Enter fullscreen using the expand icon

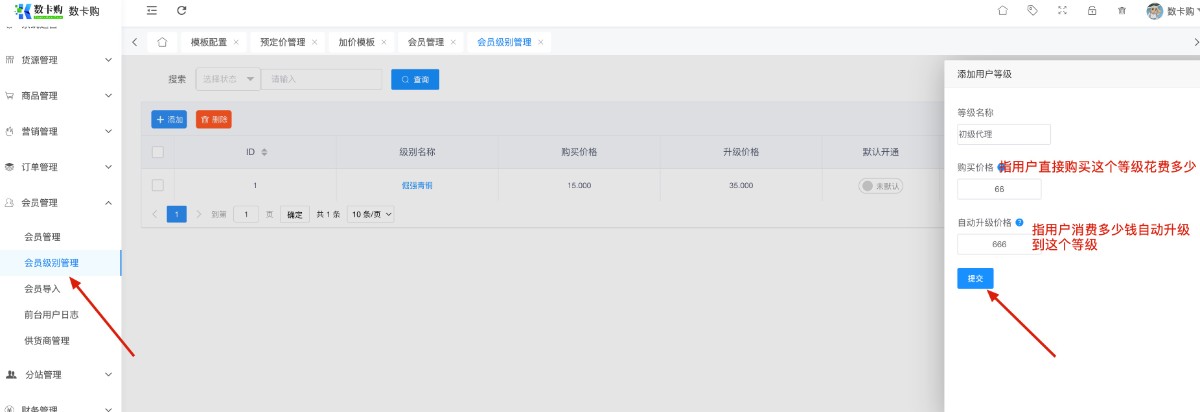[x=1062, y=10]
